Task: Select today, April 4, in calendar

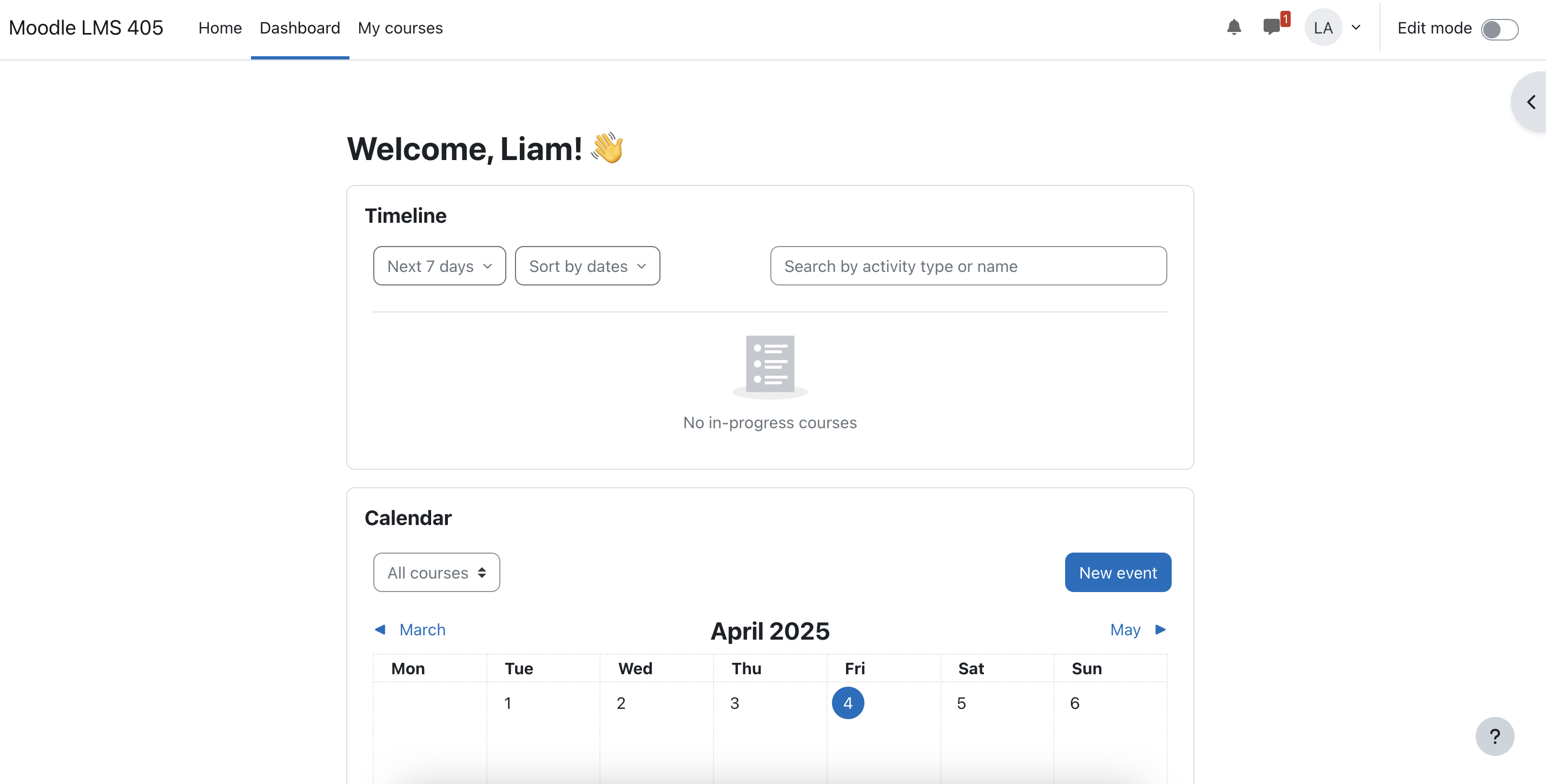Action: (x=848, y=702)
